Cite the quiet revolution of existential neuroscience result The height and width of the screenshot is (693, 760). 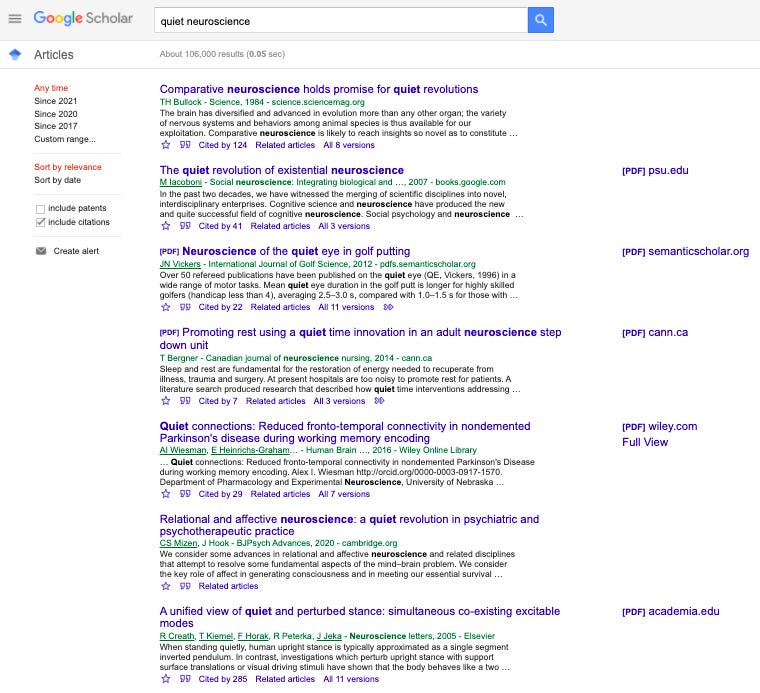185,226
